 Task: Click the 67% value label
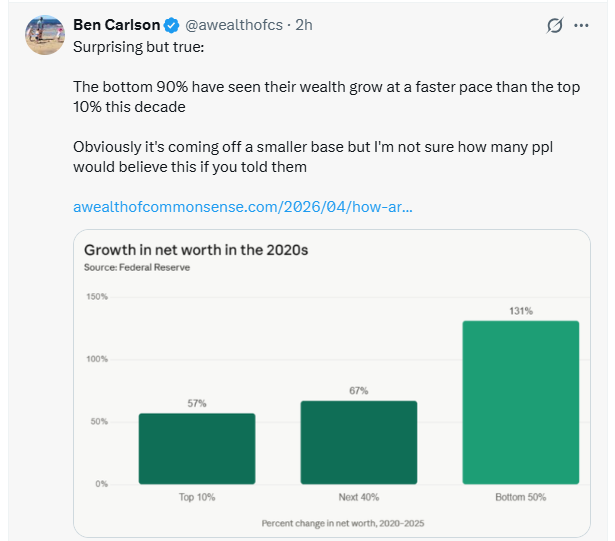click(358, 391)
